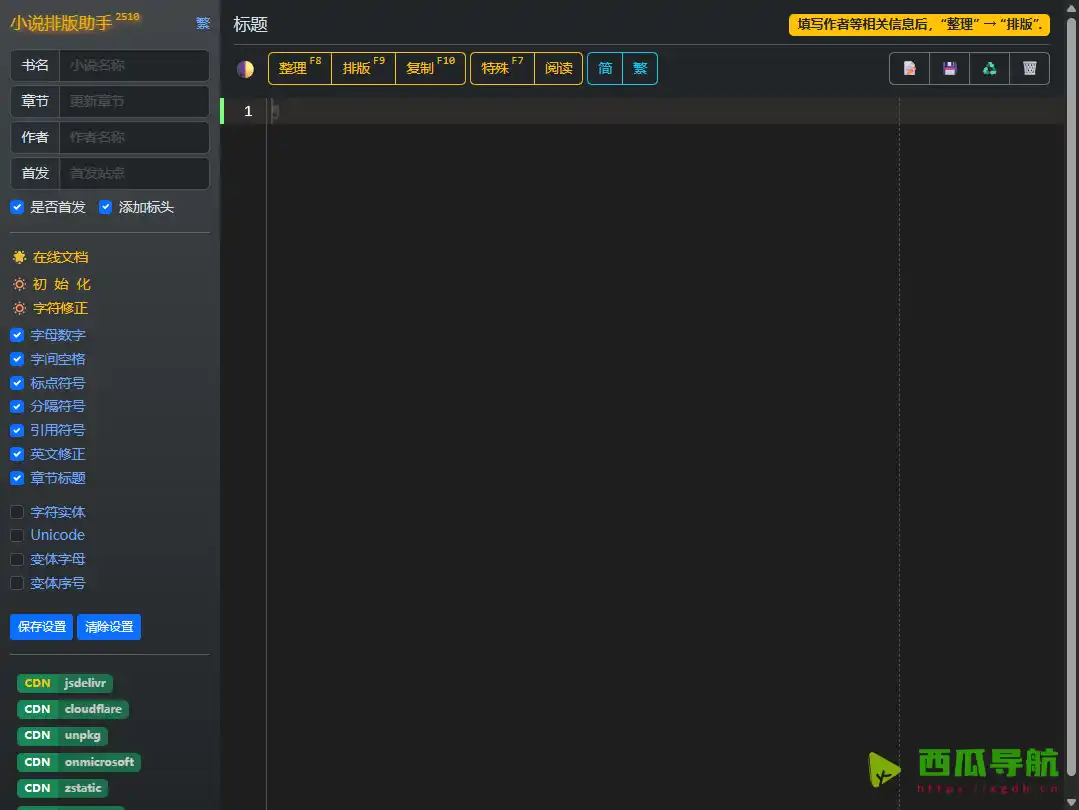Click the green recycle icon
The height and width of the screenshot is (810, 1079).
[x=989, y=69]
